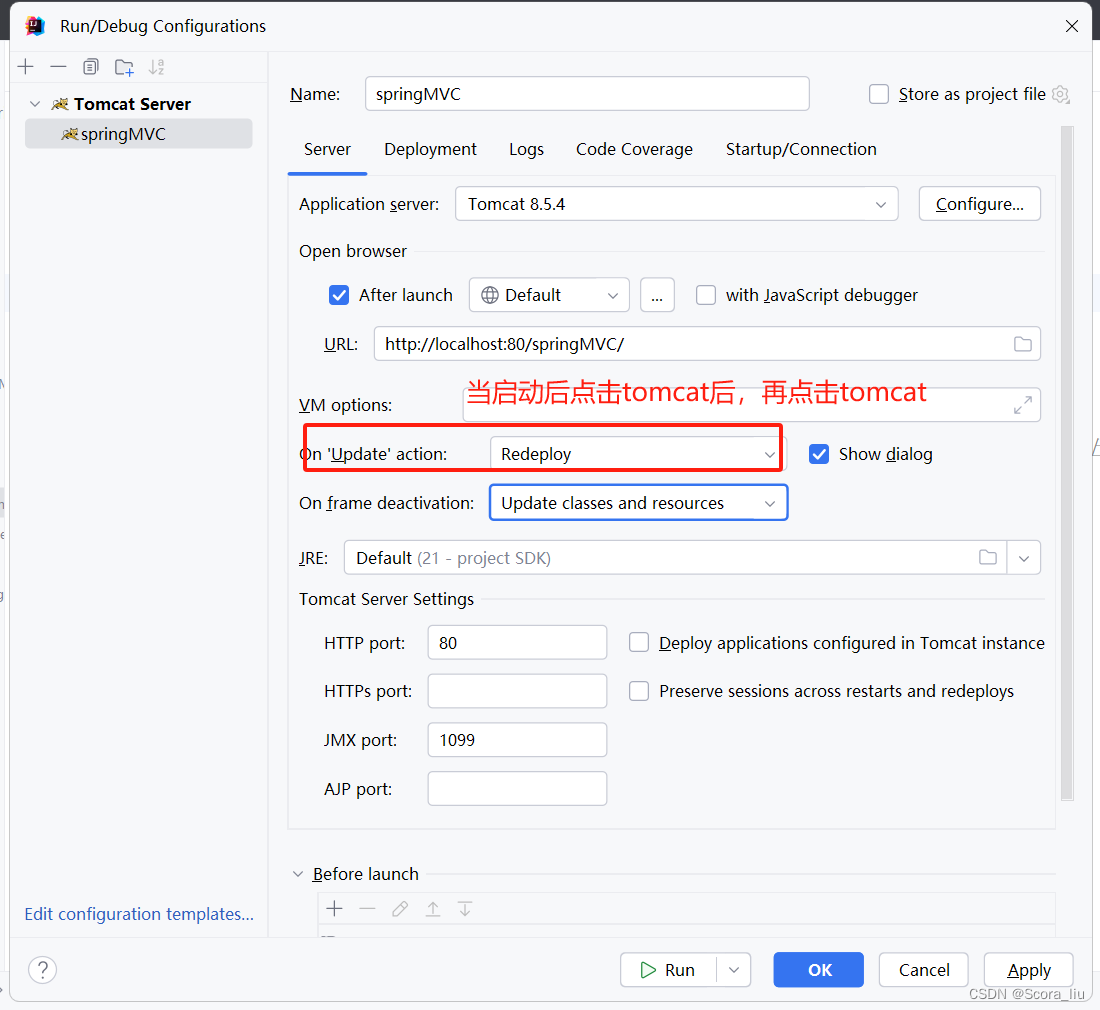1100x1010 pixels.
Task: Open the Default browser dropdown
Action: point(549,295)
